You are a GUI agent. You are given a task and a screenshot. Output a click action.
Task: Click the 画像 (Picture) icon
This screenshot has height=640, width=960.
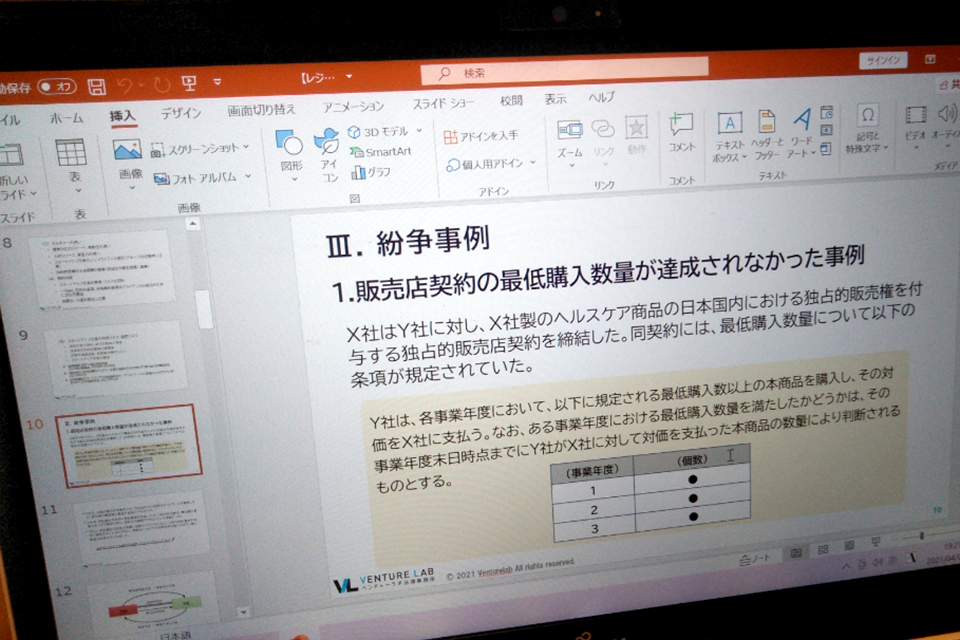(x=127, y=149)
